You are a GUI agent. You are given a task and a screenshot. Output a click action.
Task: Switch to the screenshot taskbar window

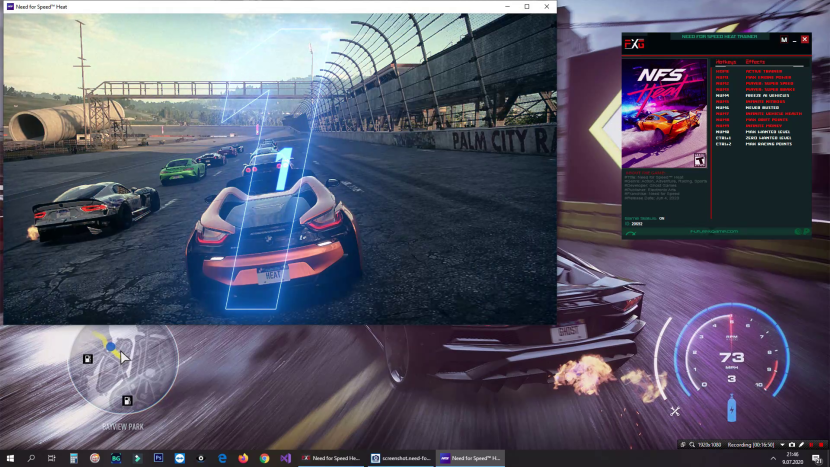[x=400, y=458]
